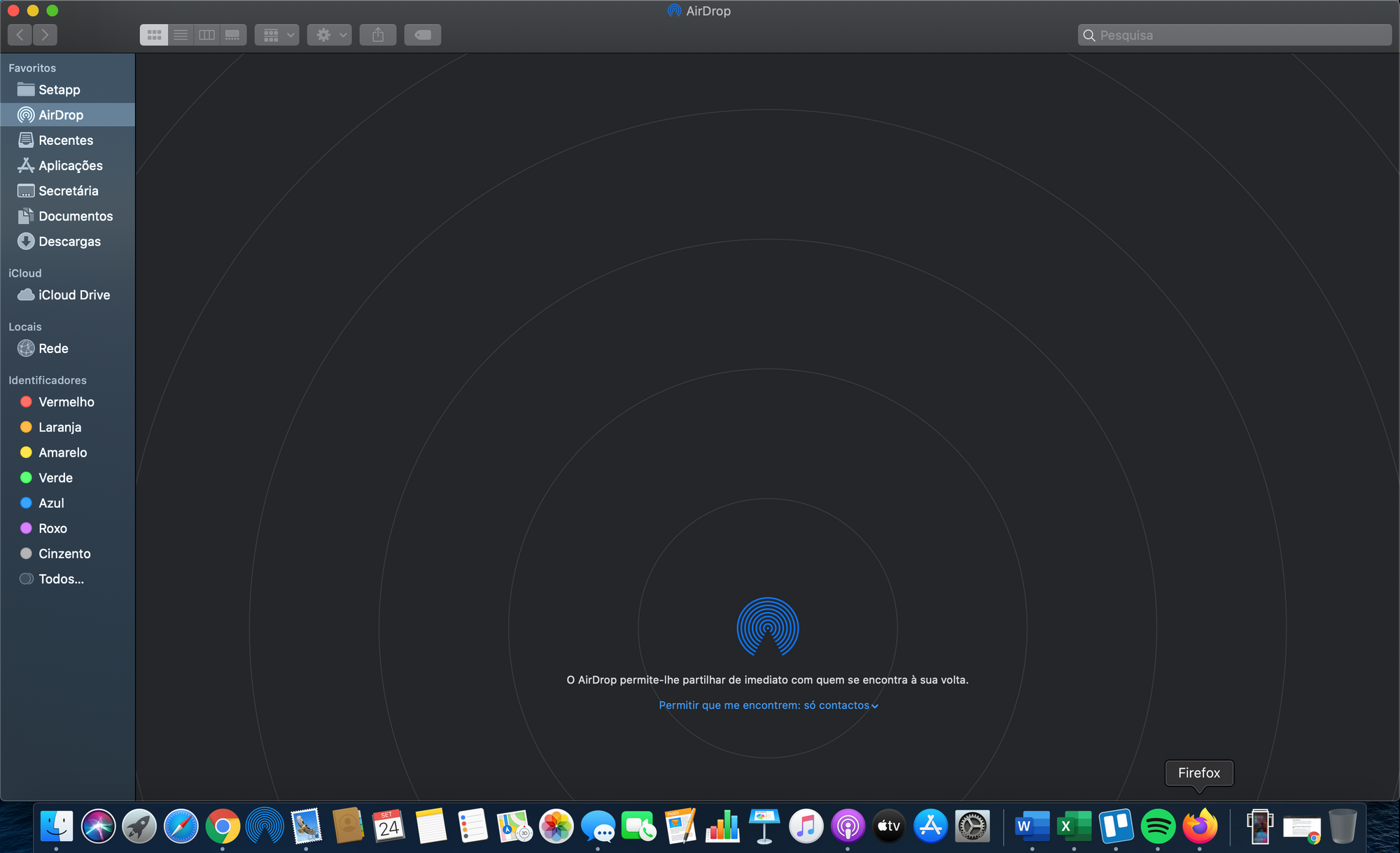Switch to icon grid view
This screenshot has height=853, width=1400.
pos(154,35)
